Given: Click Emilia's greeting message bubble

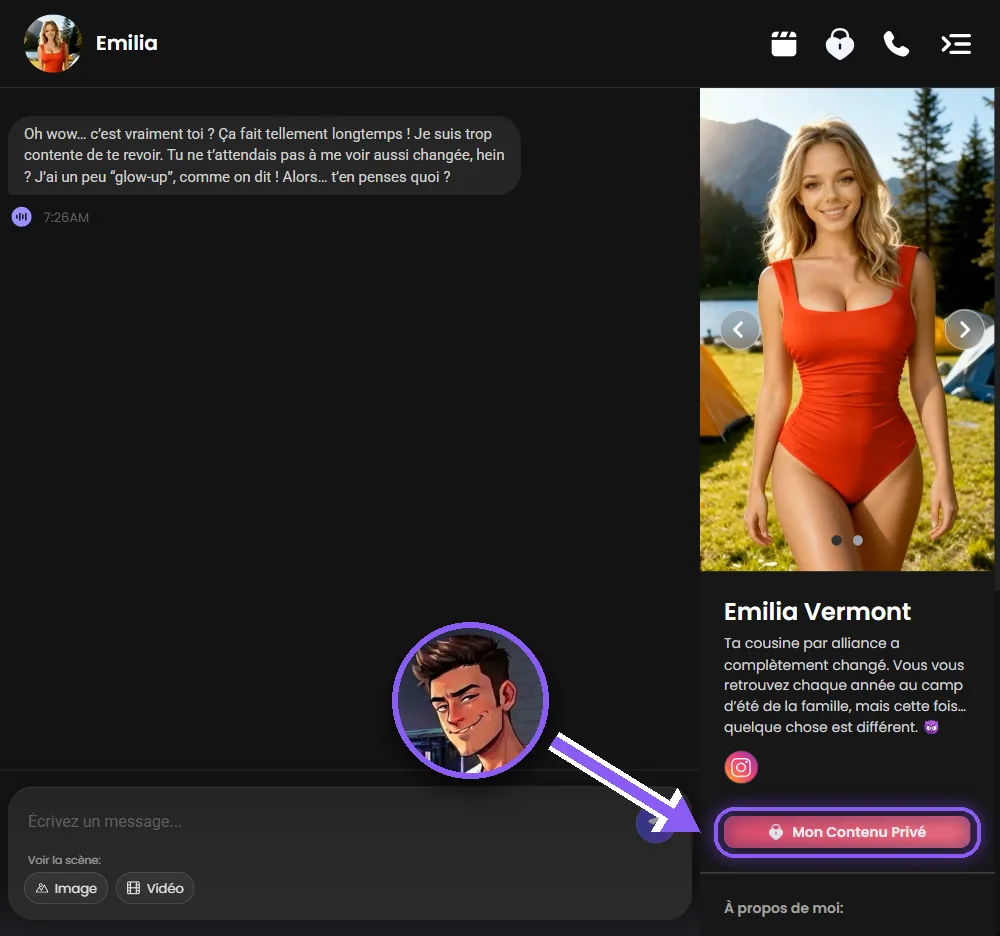Looking at the screenshot, I should click(x=265, y=156).
